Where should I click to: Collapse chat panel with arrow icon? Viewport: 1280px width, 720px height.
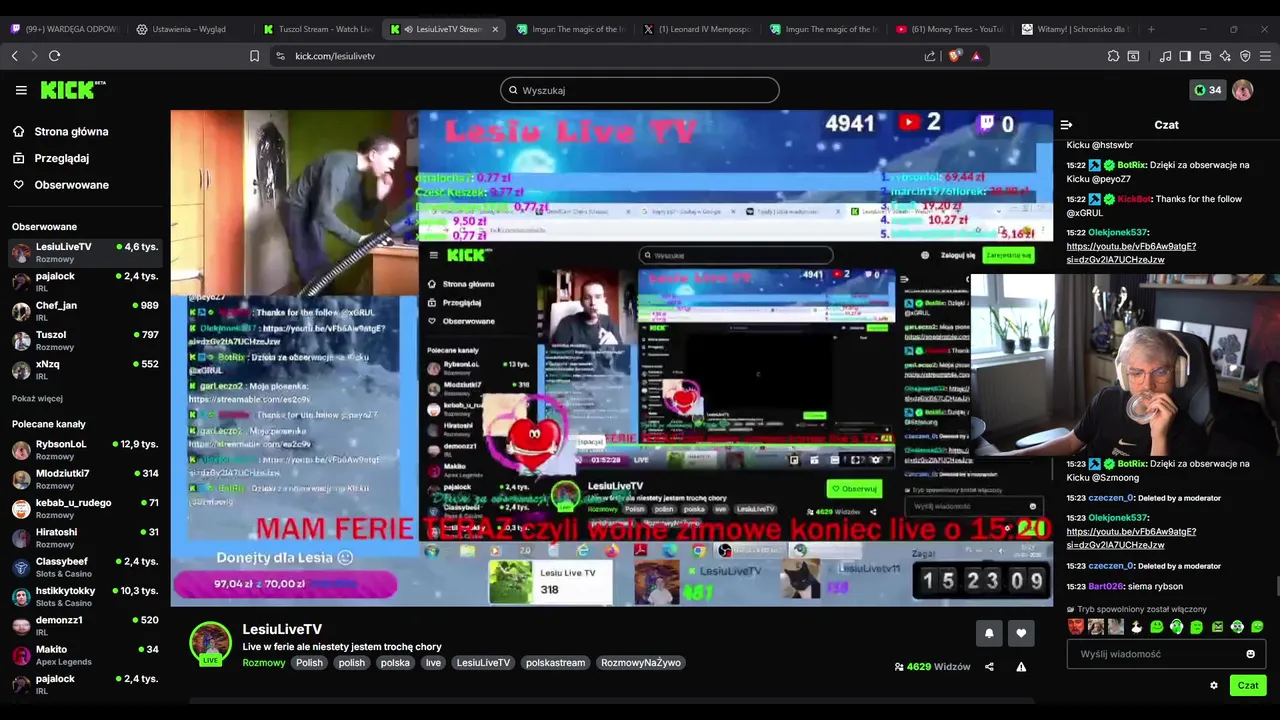pyautogui.click(x=1066, y=125)
